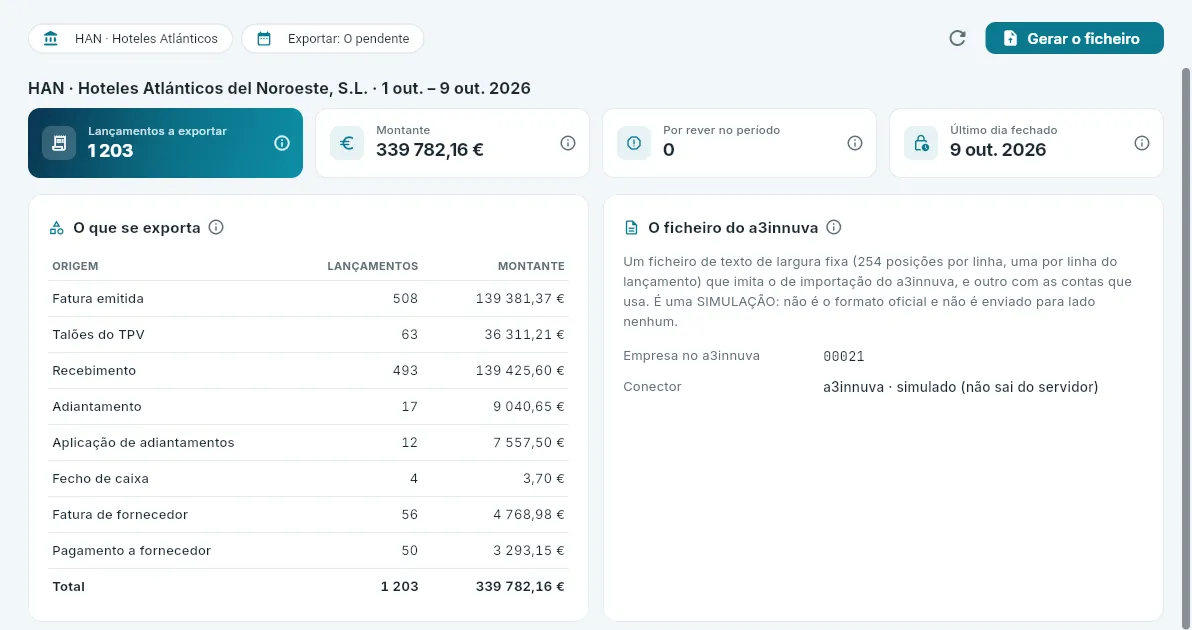Image resolution: width=1192 pixels, height=630 pixels.
Task: Select the Recebimento row label
Action: point(94,371)
